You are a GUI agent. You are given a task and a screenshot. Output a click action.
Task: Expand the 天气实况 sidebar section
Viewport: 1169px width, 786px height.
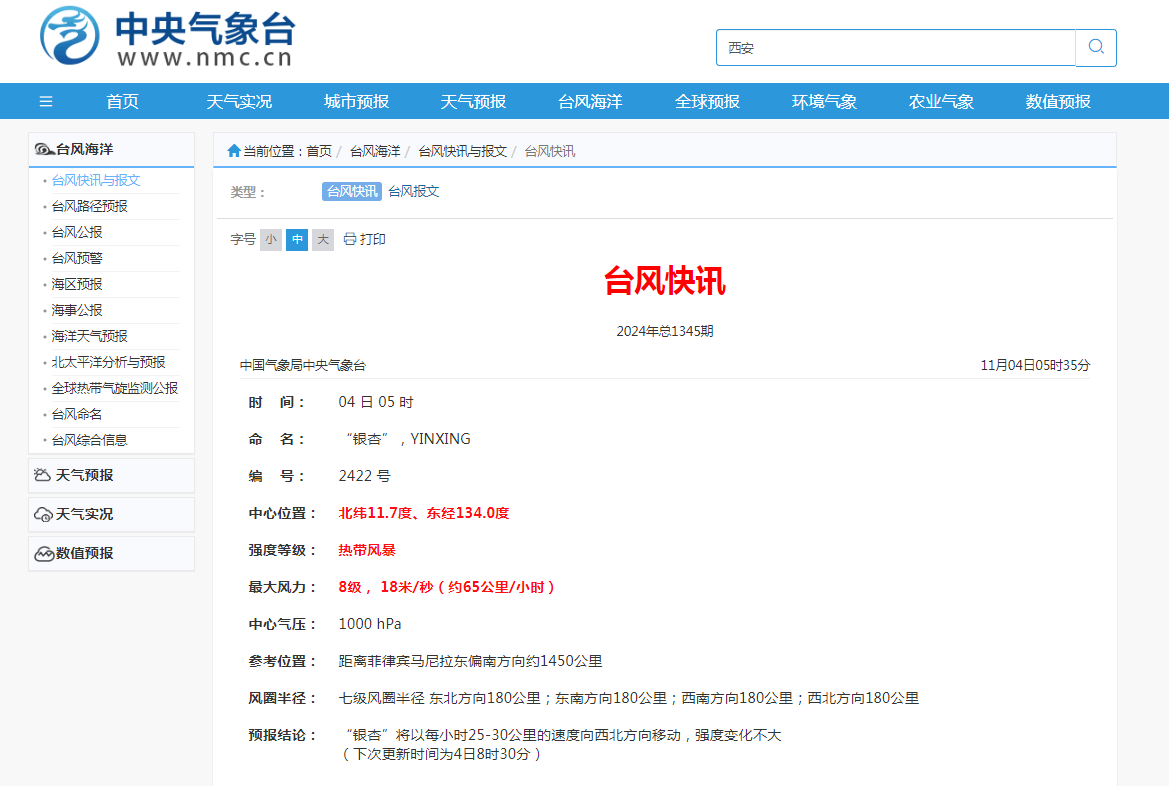tap(85, 514)
